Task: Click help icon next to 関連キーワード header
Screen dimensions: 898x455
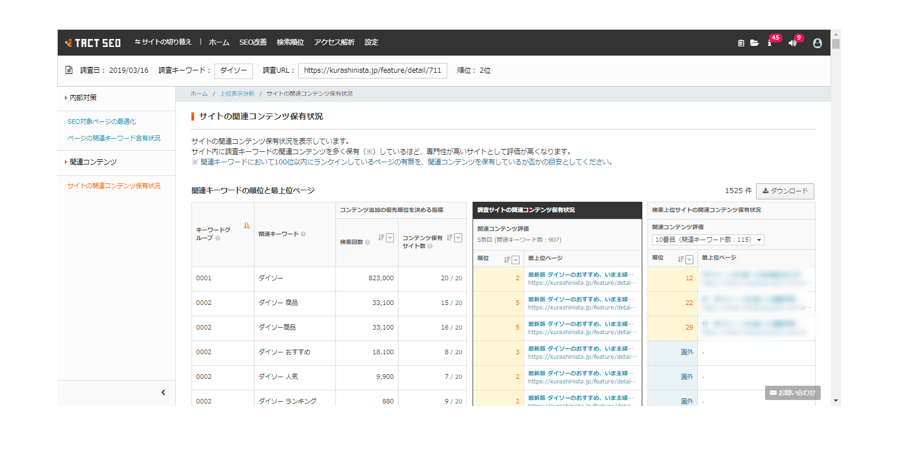Action: point(303,235)
